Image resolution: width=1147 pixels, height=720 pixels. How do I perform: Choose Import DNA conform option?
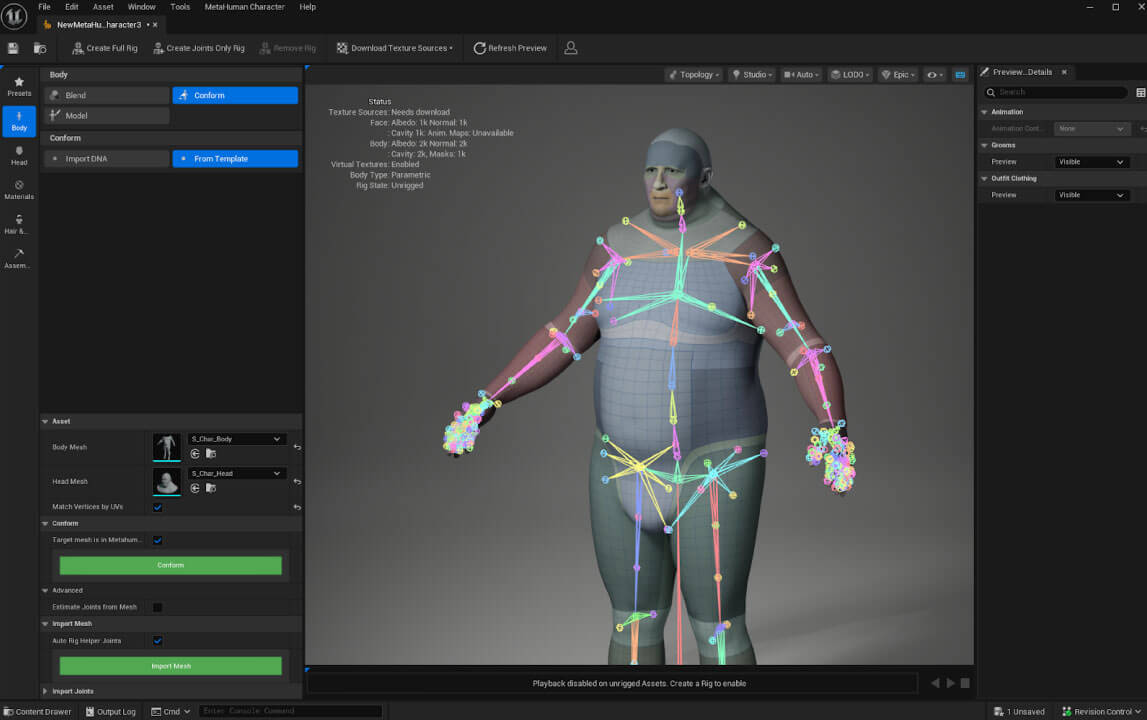coord(107,159)
